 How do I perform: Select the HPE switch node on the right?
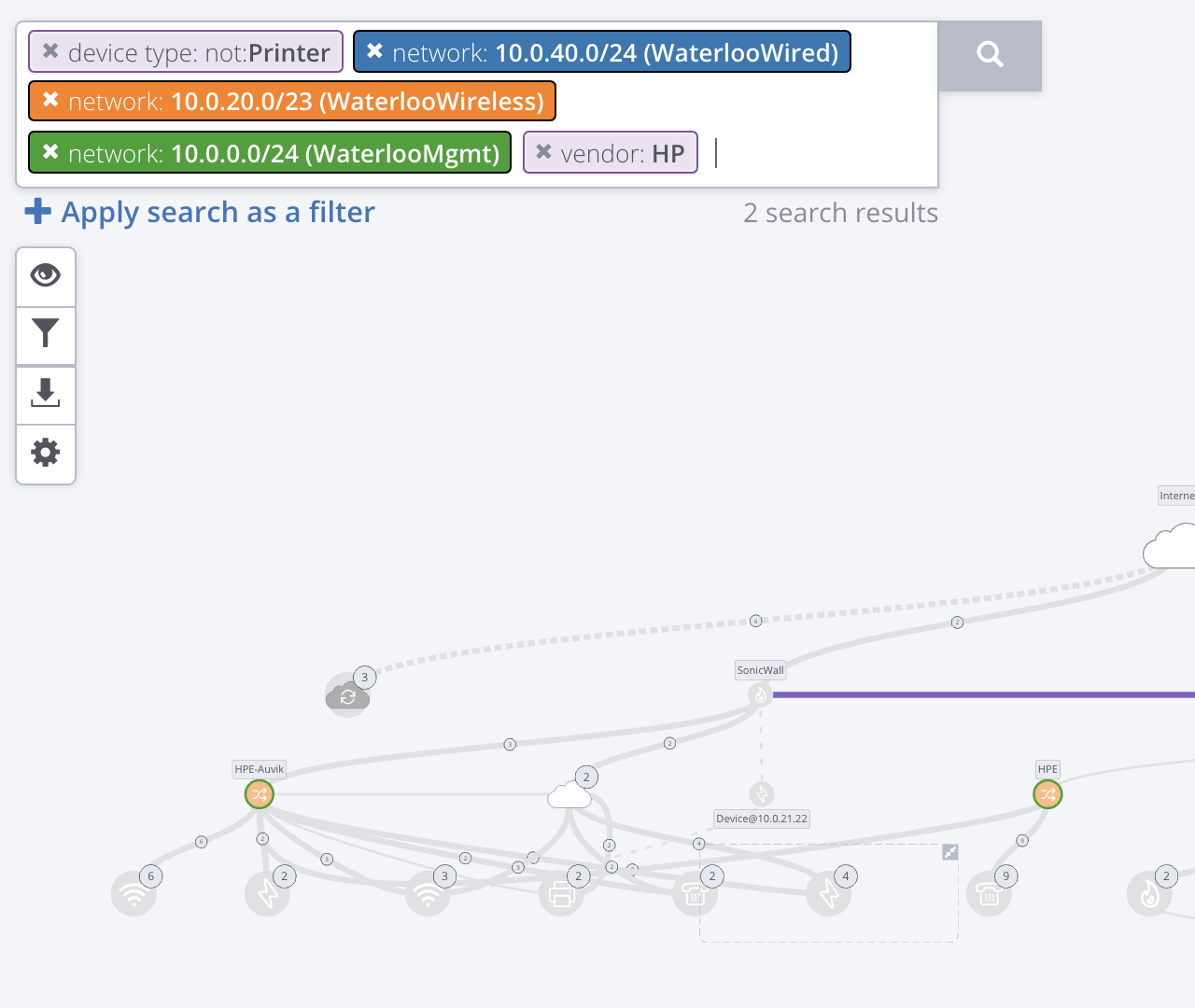[1047, 793]
